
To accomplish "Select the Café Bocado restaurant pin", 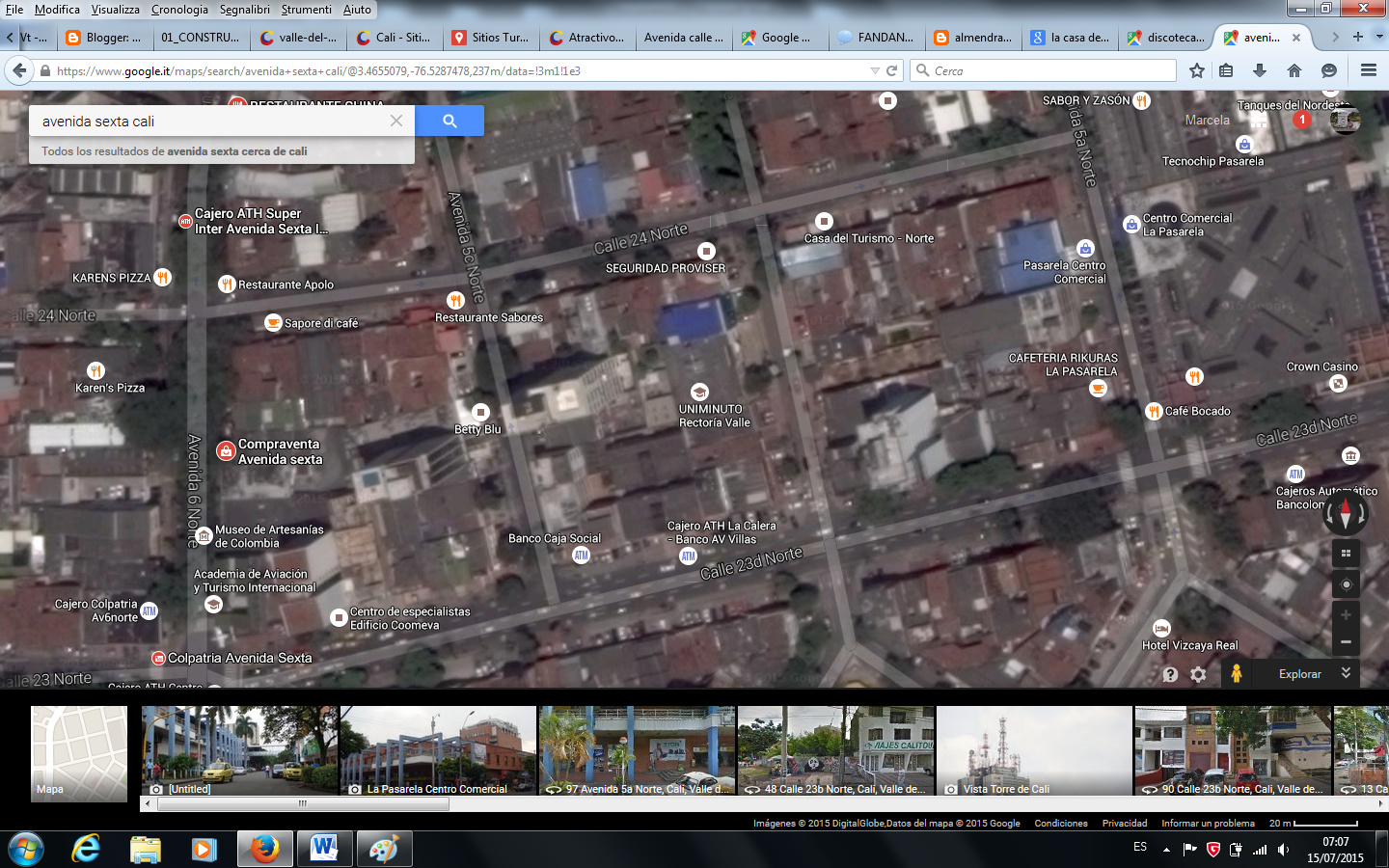I will point(1154,411).
